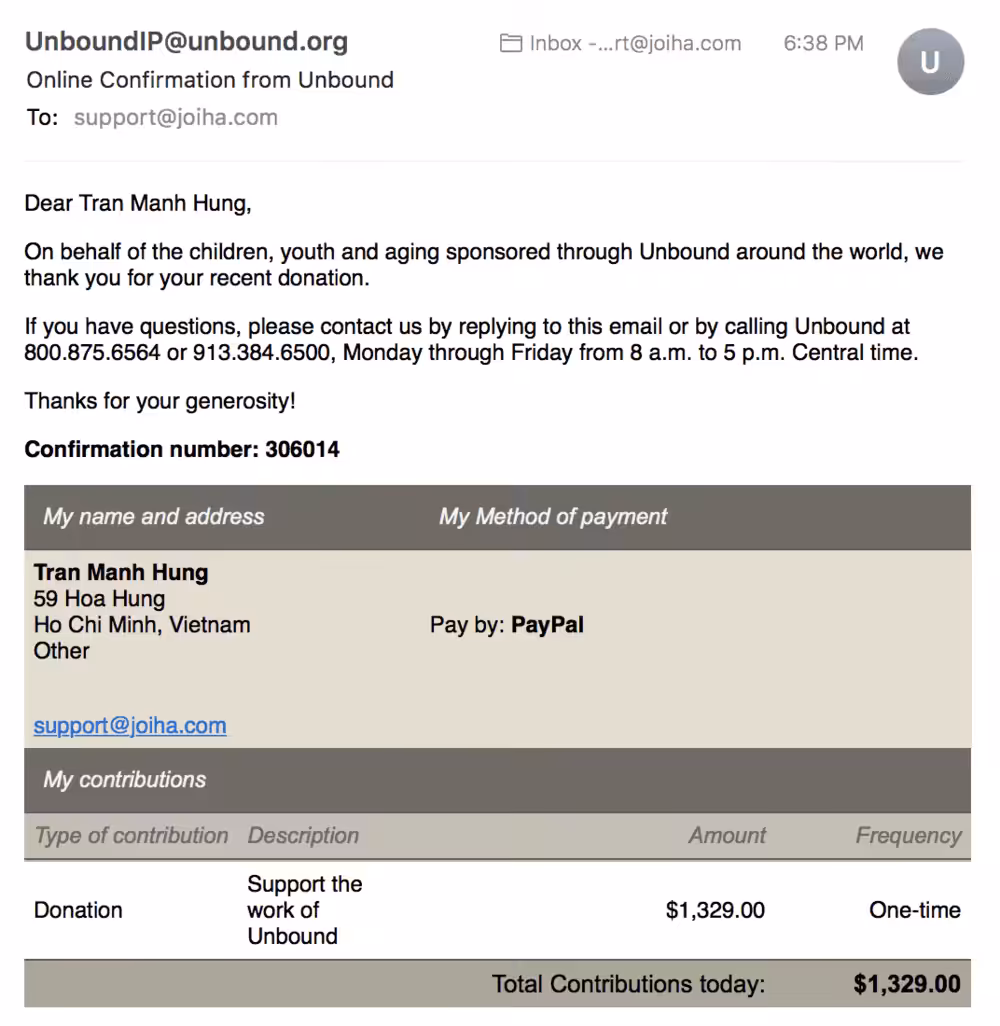
Task: Click the Total Contributions today amount
Action: click(906, 984)
